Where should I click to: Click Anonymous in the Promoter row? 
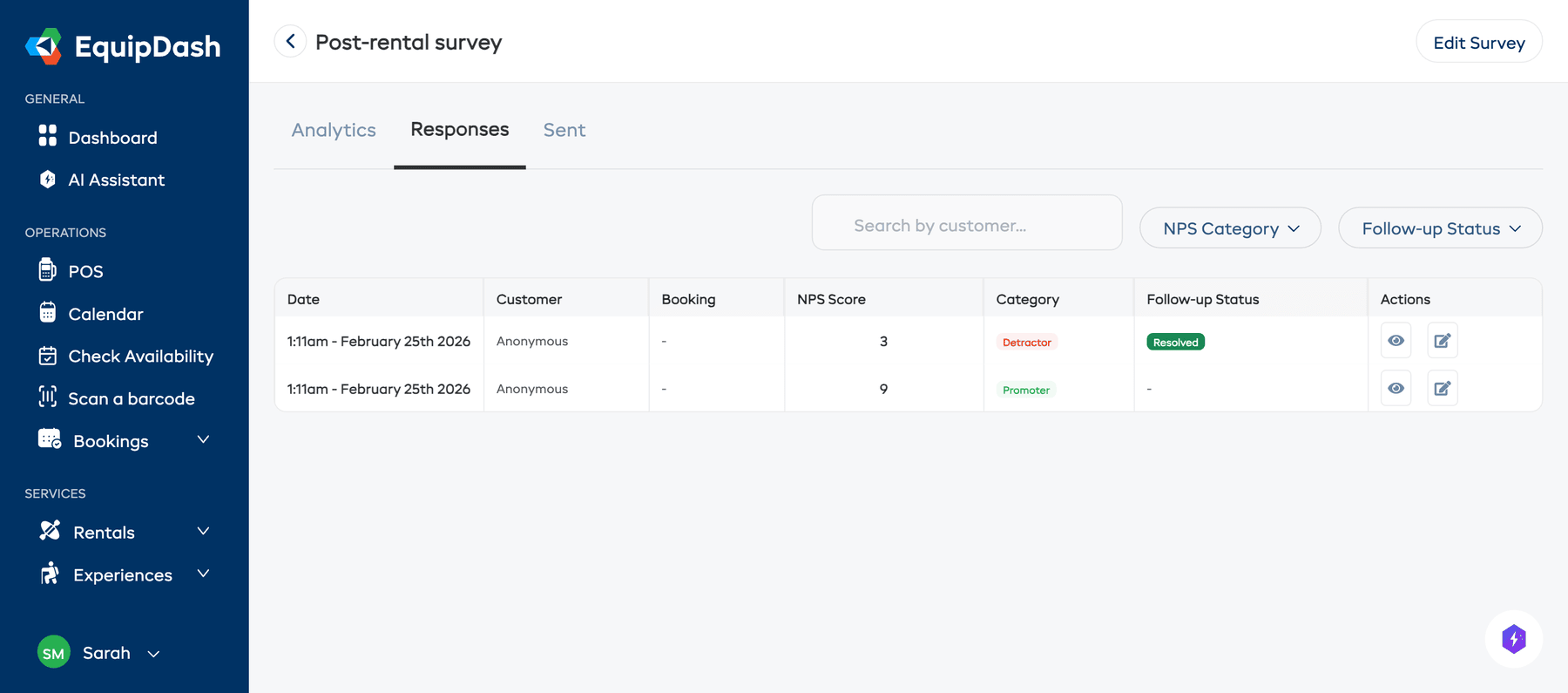tap(532, 389)
